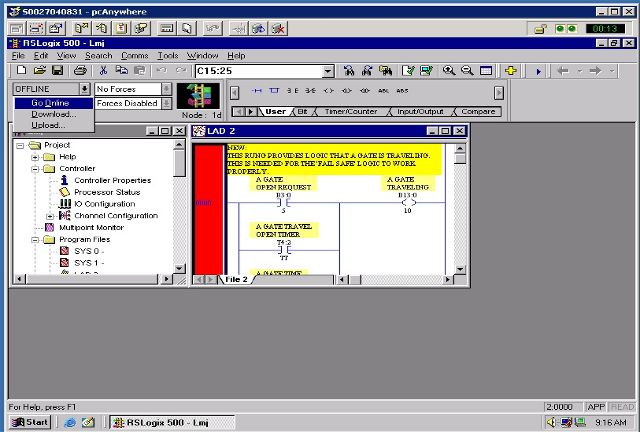Click the Replace binoculars icon
Screen dimensions: 640x432
click(385, 71)
